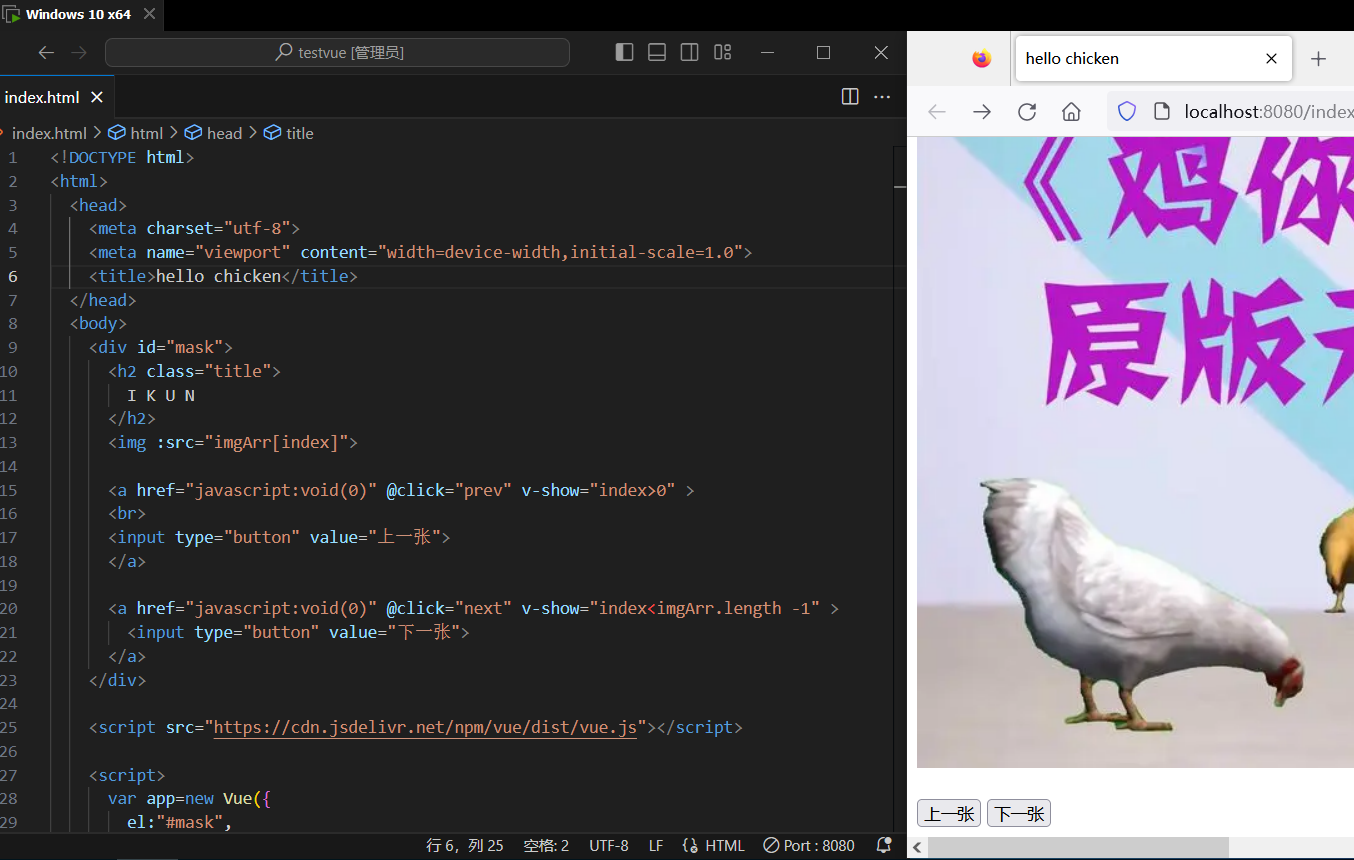The height and width of the screenshot is (860, 1354).
Task: Open the editor more actions menu
Action: pyautogui.click(x=882, y=97)
